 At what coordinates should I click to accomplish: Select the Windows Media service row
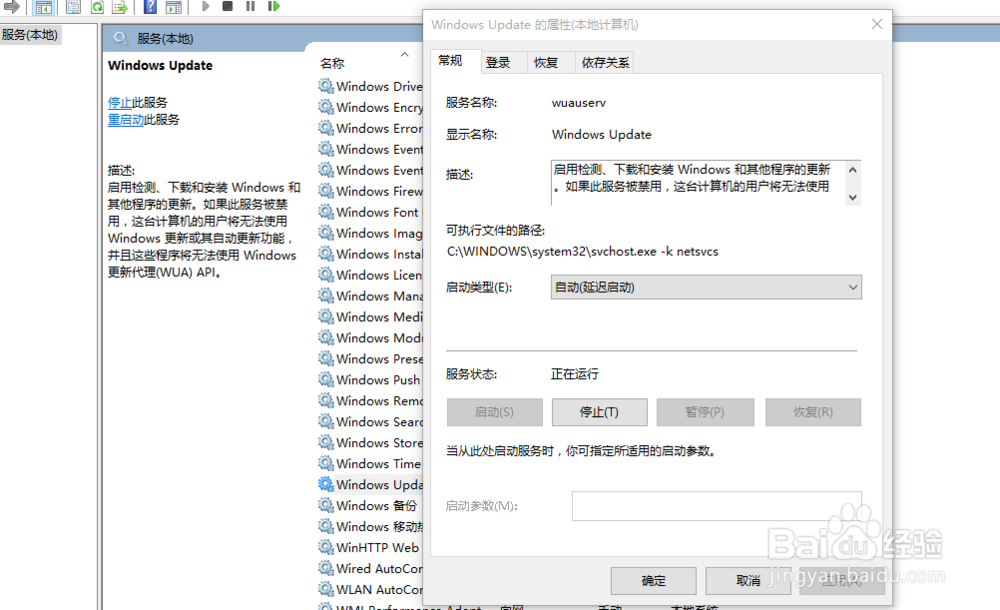click(x=371, y=317)
